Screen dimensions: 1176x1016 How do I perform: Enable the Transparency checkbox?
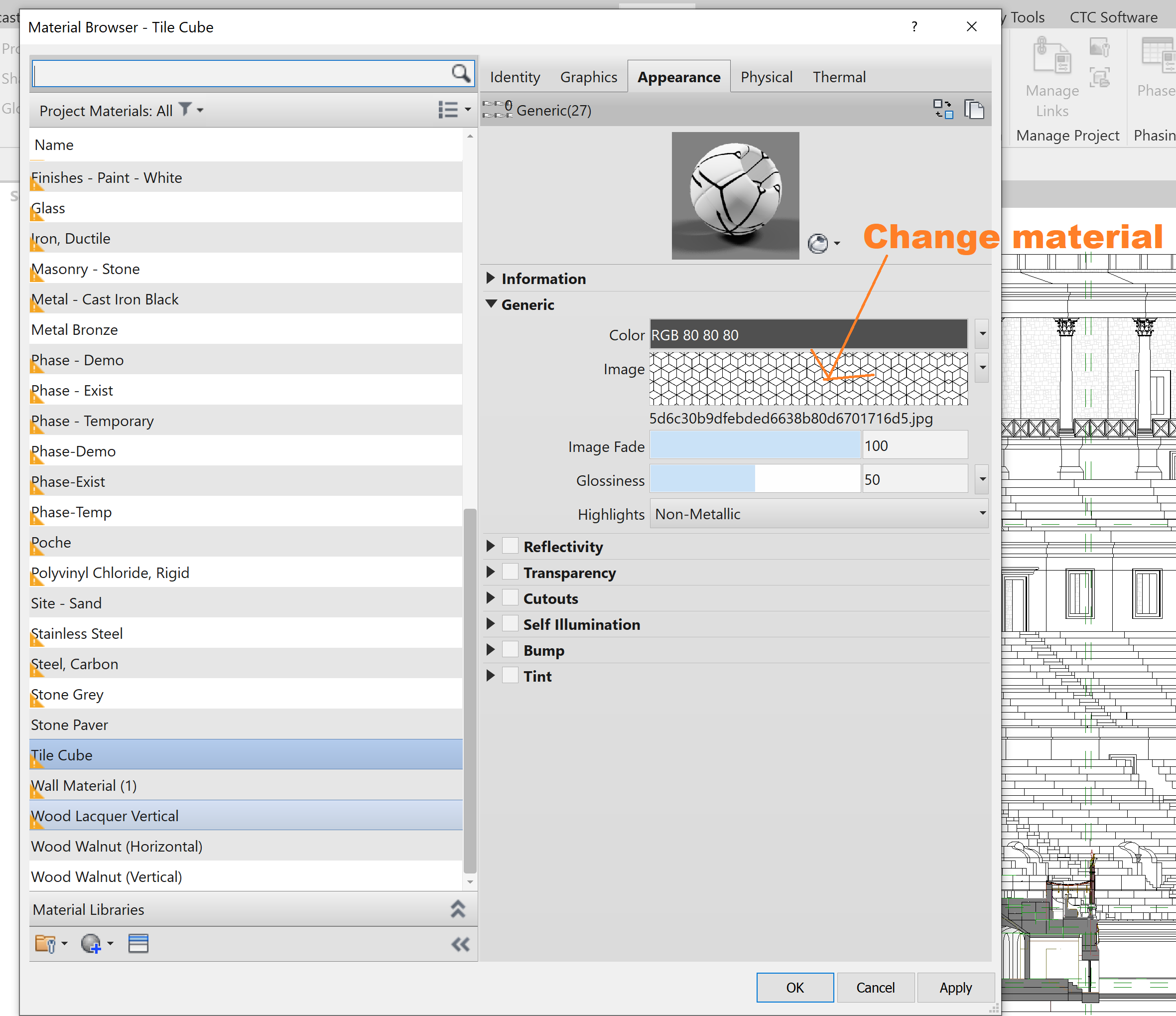(510, 572)
